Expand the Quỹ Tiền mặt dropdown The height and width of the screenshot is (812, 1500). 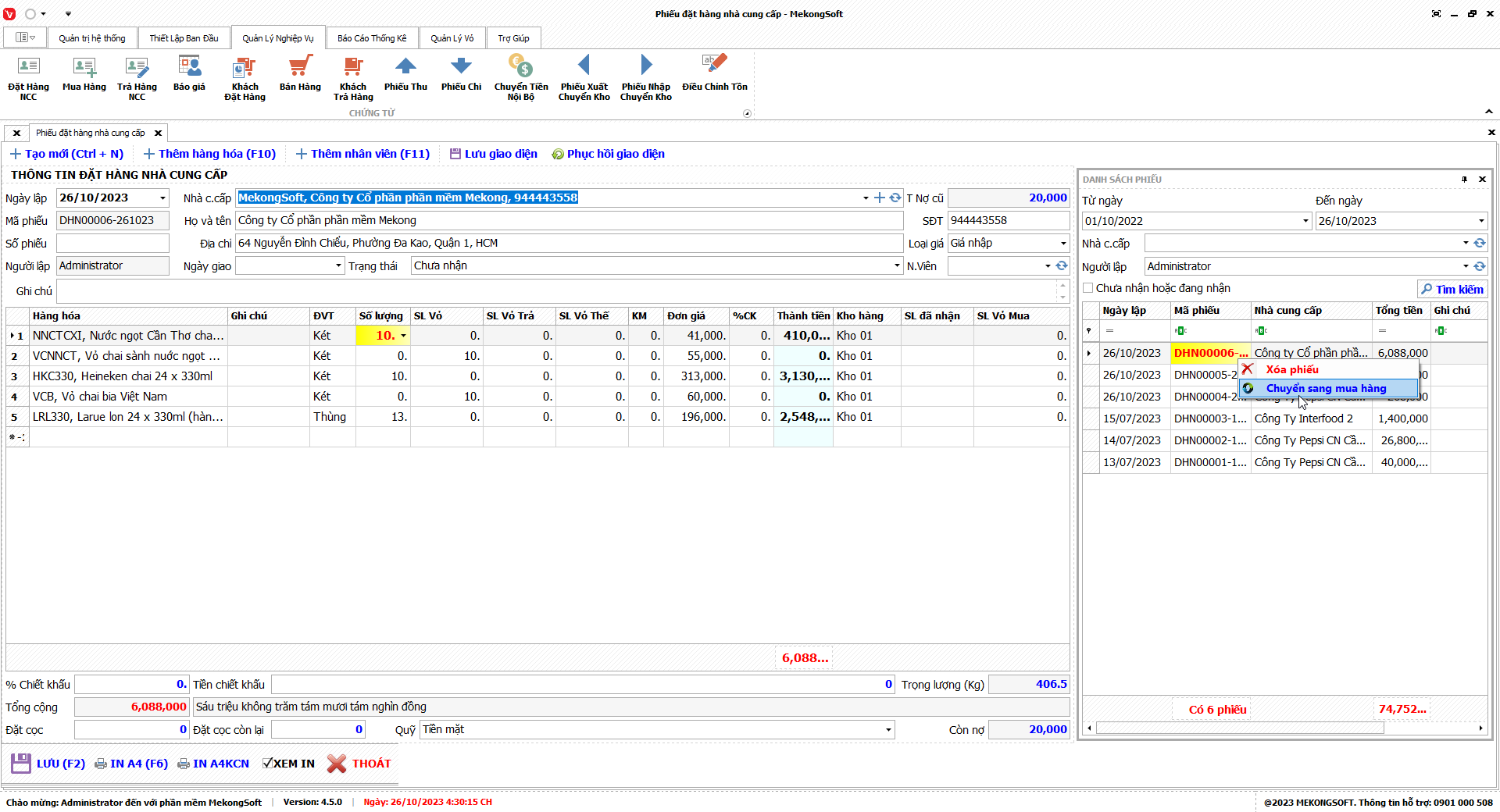pos(888,730)
